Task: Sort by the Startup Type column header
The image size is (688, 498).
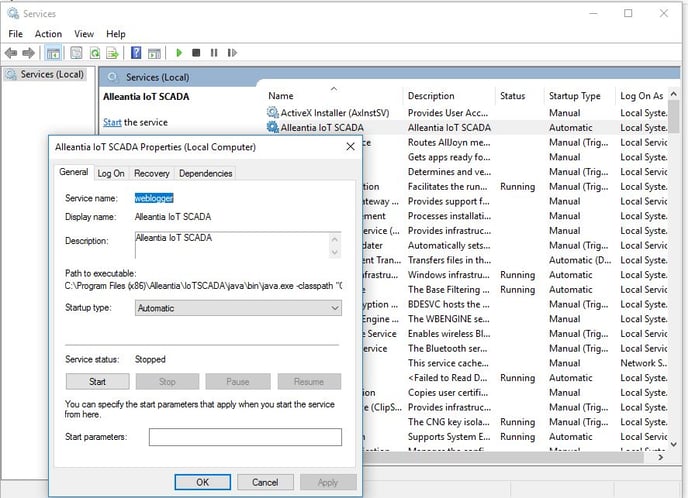Action: [x=574, y=96]
